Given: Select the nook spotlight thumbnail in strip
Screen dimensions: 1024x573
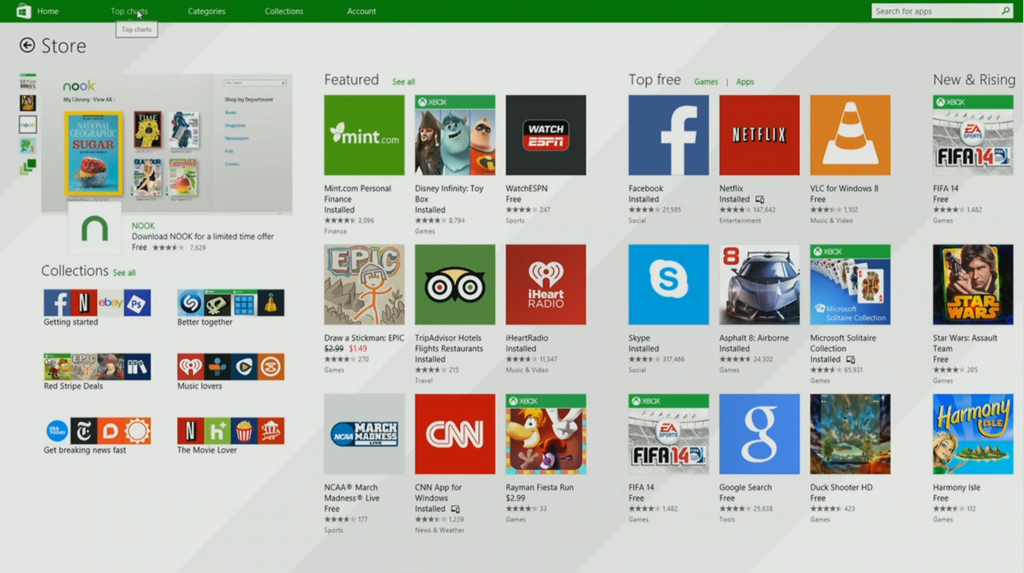Looking at the screenshot, I should (27, 124).
